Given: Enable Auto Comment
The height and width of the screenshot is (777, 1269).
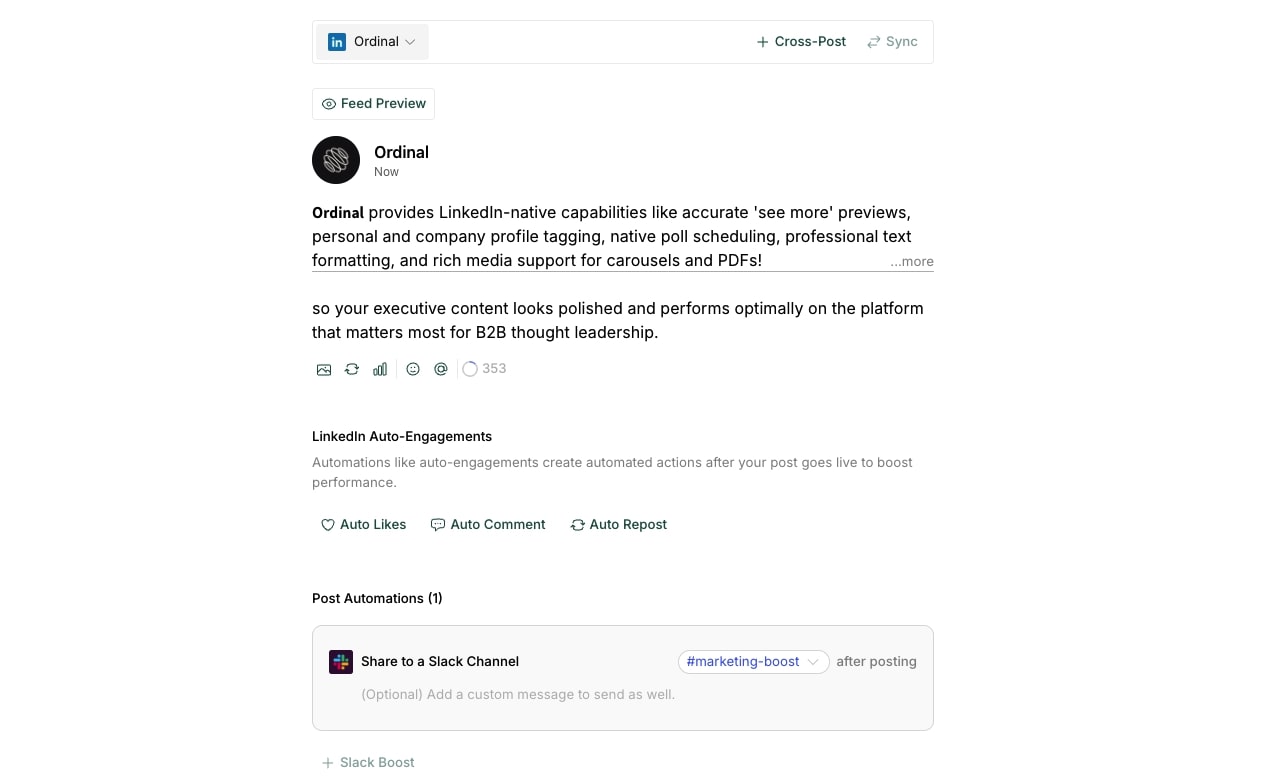Looking at the screenshot, I should pos(487,524).
